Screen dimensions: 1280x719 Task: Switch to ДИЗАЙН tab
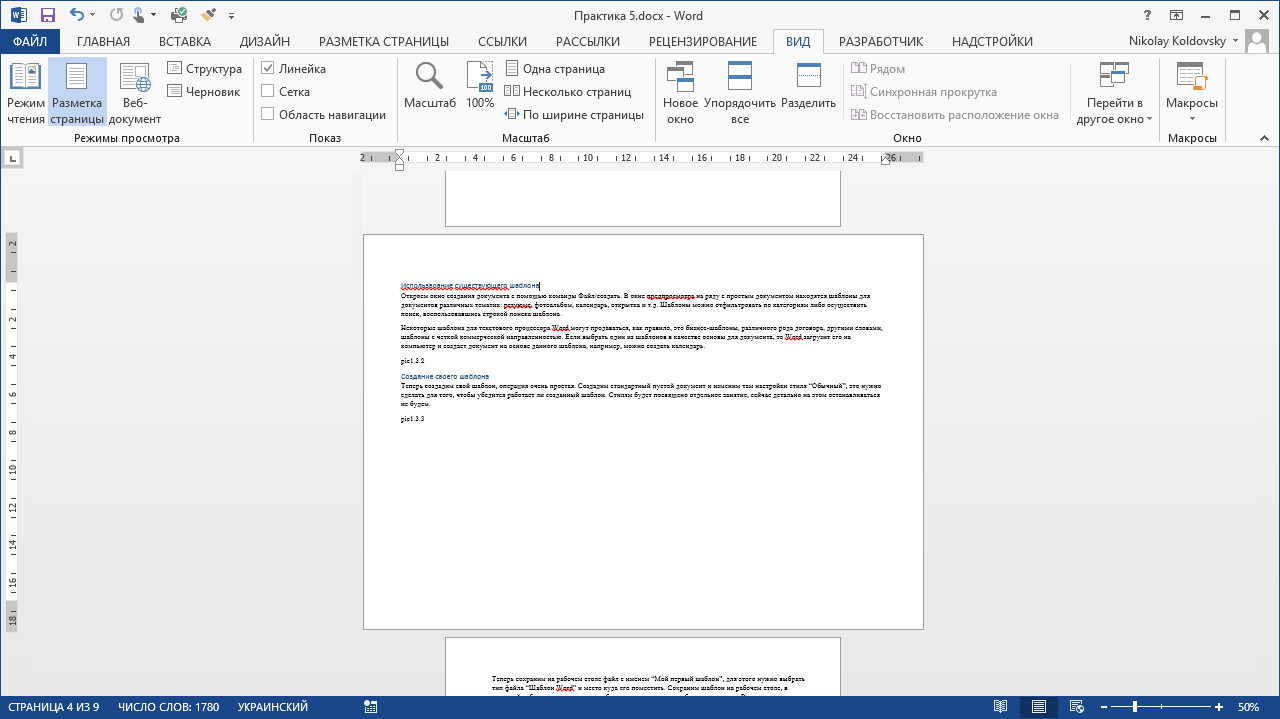(x=265, y=42)
